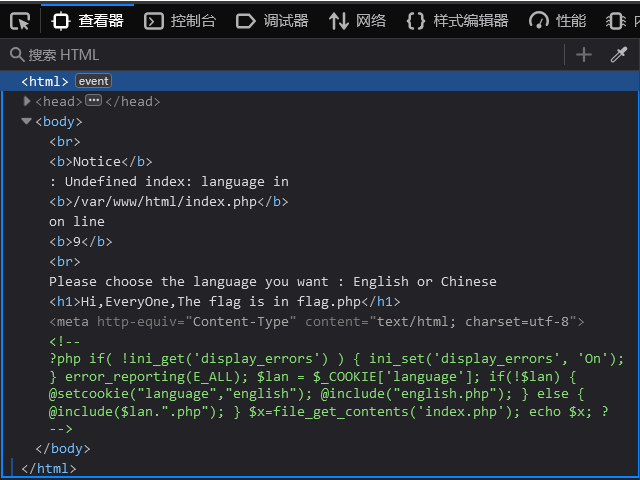Viewport: 640px width, 480px height.
Task: Open the 调试器 debugger tab
Action: pyautogui.click(x=272, y=21)
